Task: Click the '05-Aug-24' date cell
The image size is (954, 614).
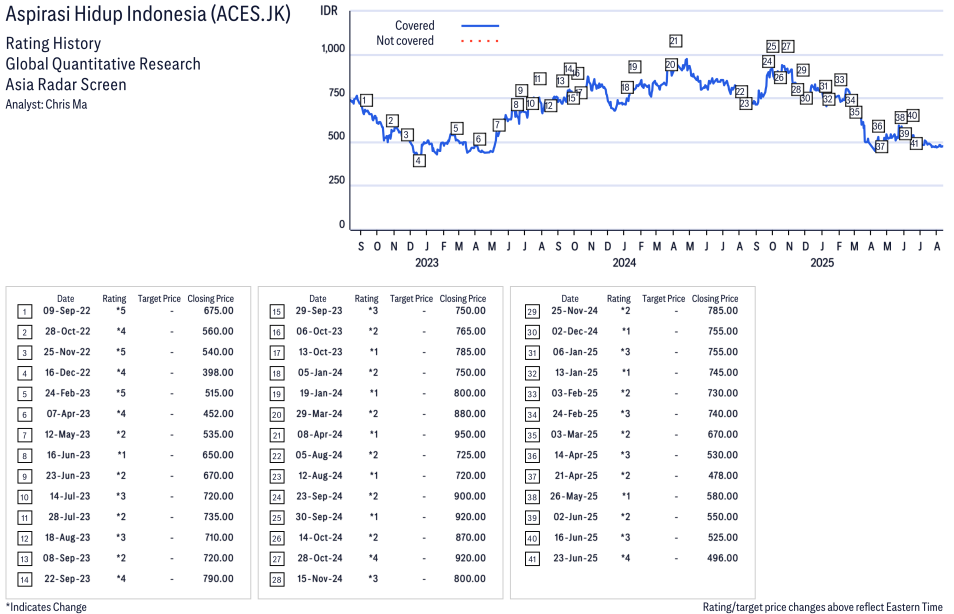Action: click(319, 455)
